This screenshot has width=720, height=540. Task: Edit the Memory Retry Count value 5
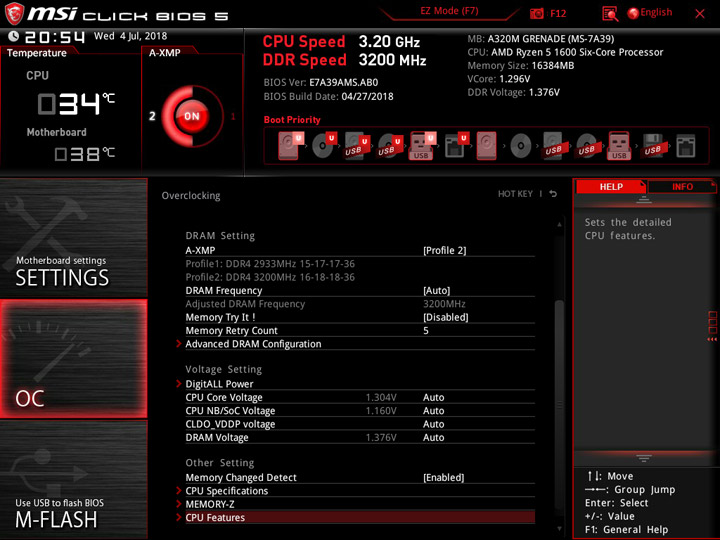click(426, 331)
